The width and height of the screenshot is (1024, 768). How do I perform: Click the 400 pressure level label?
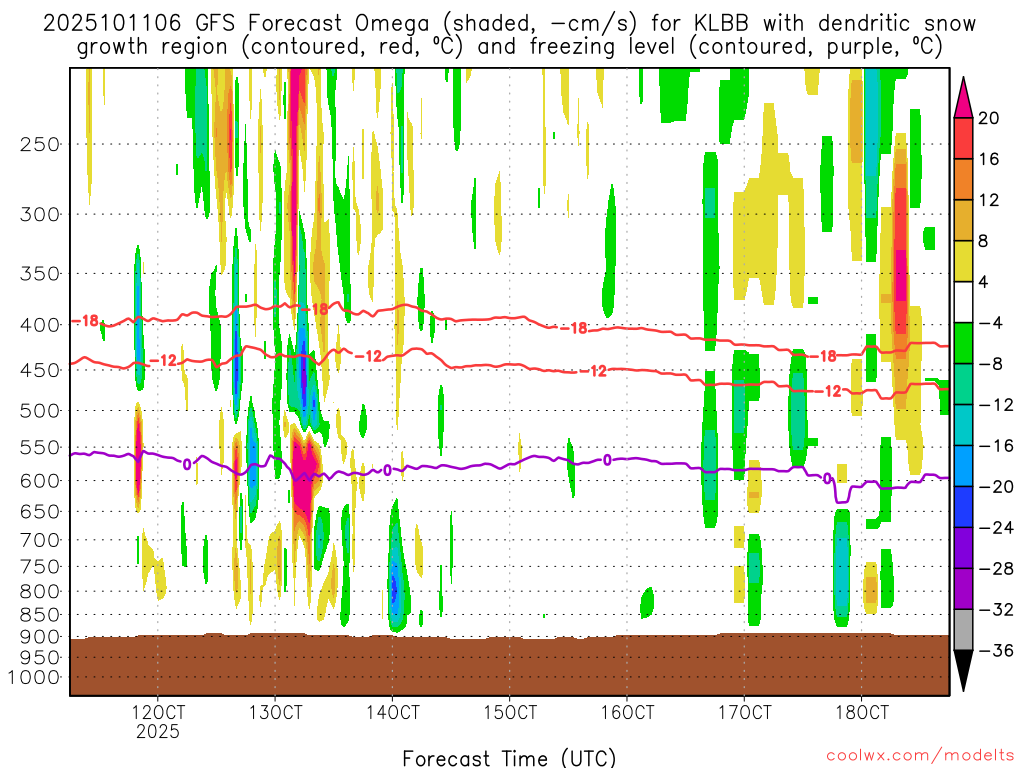coord(40,325)
